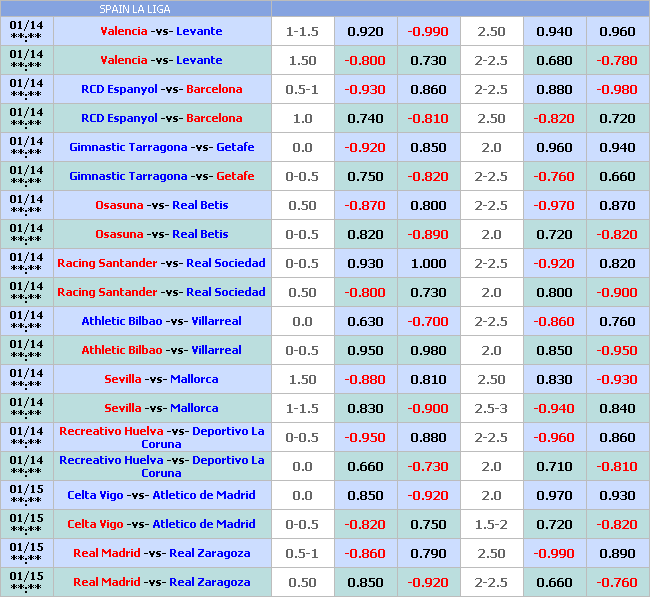Click 0.970 odds for Celta Vigo match
Image resolution: width=650 pixels, height=597 pixels.
click(554, 495)
